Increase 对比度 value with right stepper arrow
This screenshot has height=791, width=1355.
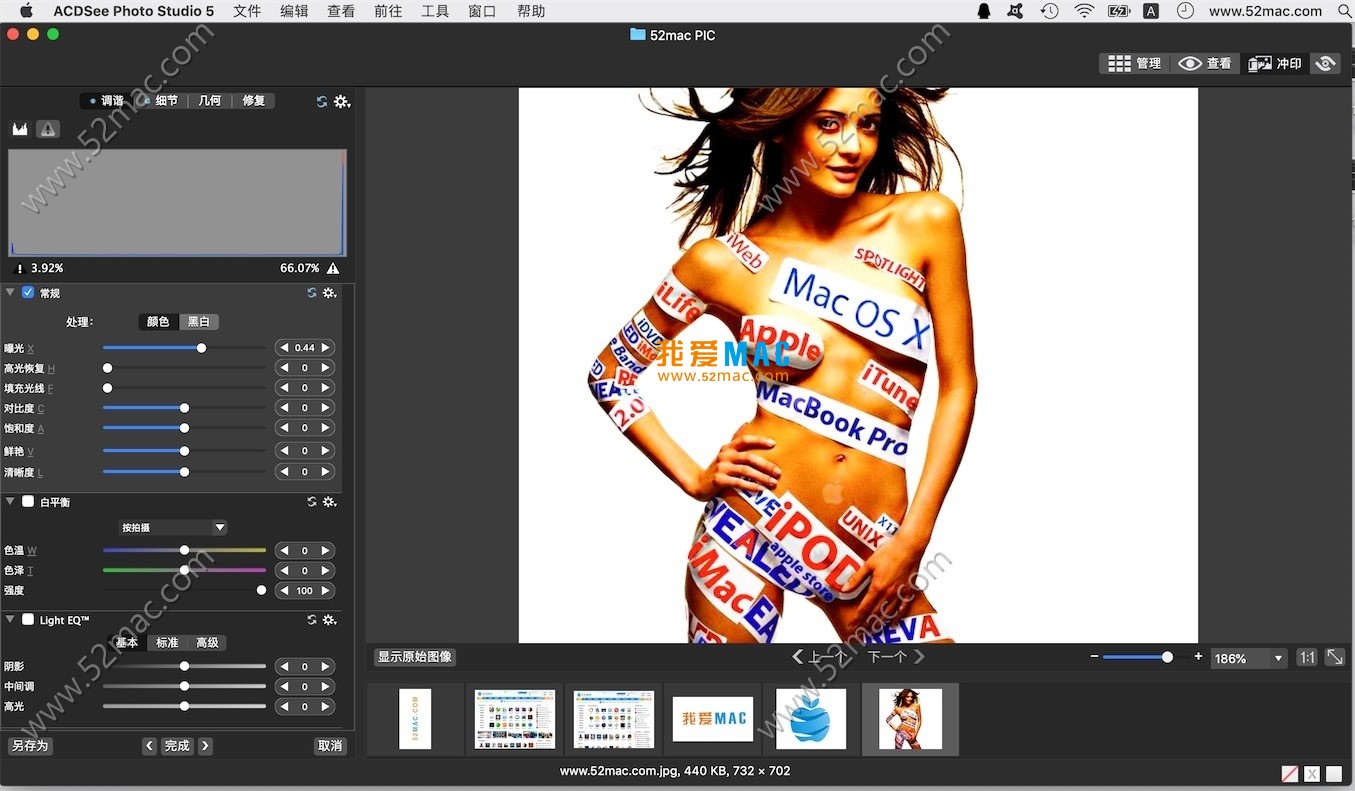pos(326,408)
